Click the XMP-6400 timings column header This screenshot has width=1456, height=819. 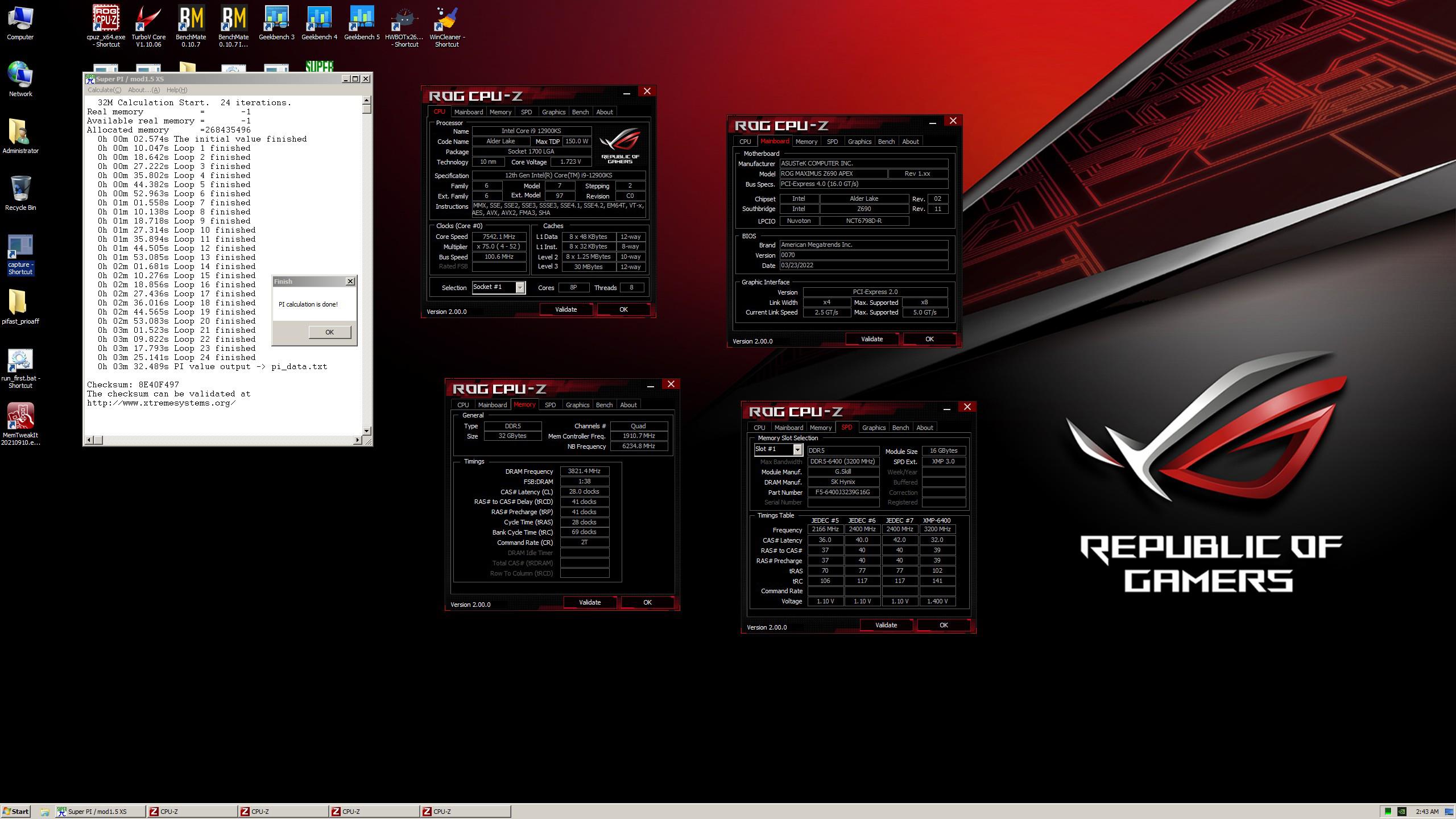pyautogui.click(x=937, y=520)
